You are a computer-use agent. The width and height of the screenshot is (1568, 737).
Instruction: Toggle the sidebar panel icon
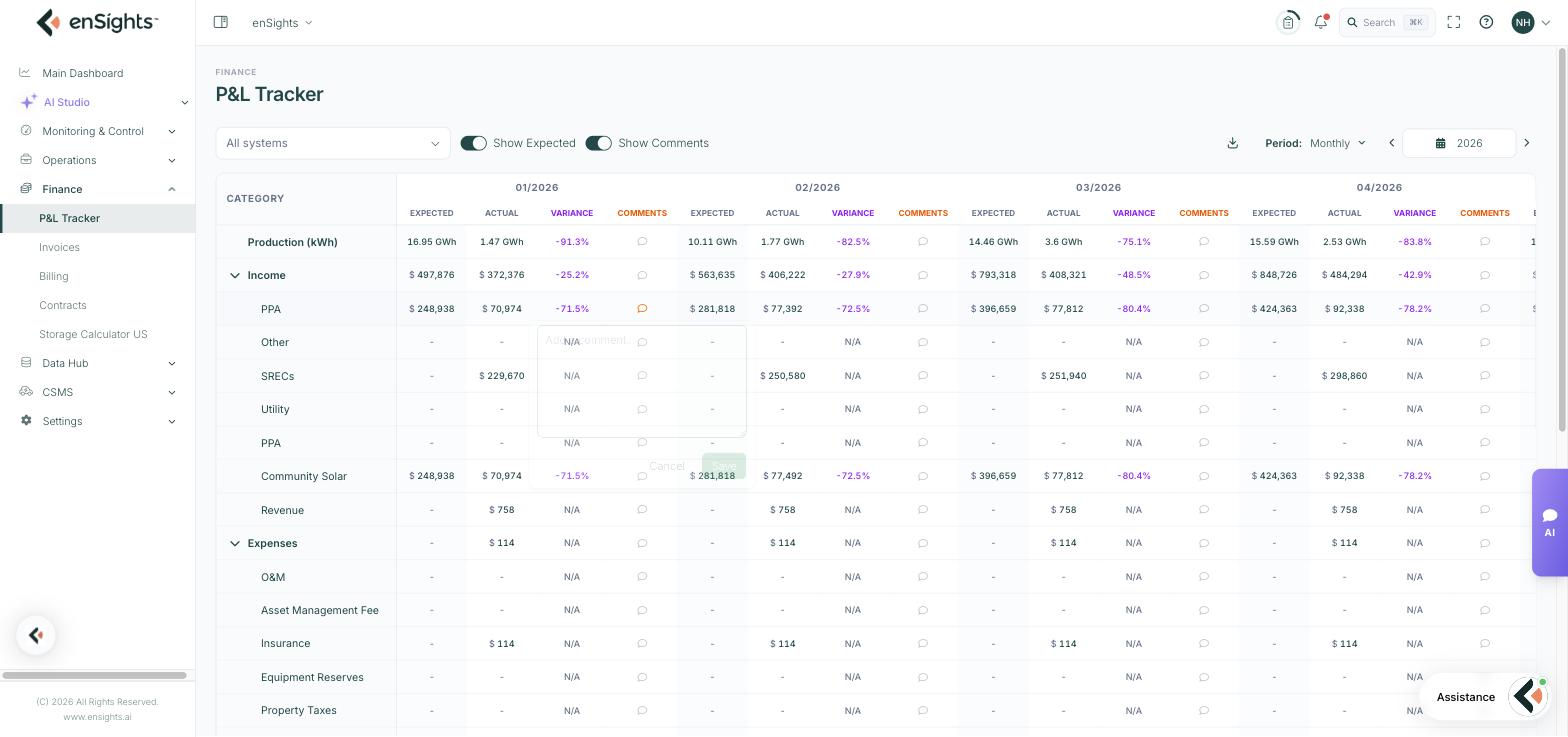221,22
